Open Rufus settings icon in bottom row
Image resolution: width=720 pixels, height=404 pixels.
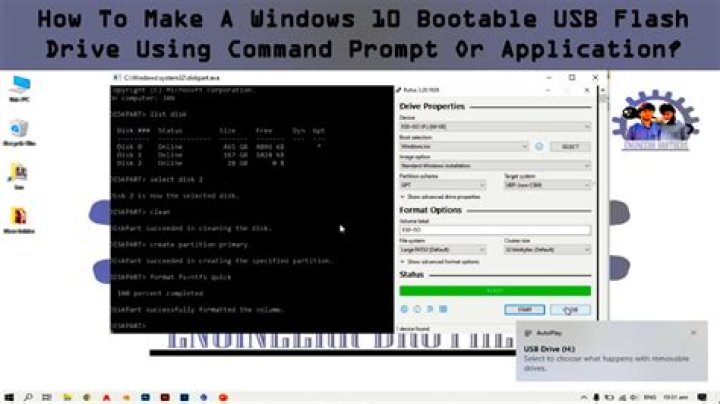point(430,309)
